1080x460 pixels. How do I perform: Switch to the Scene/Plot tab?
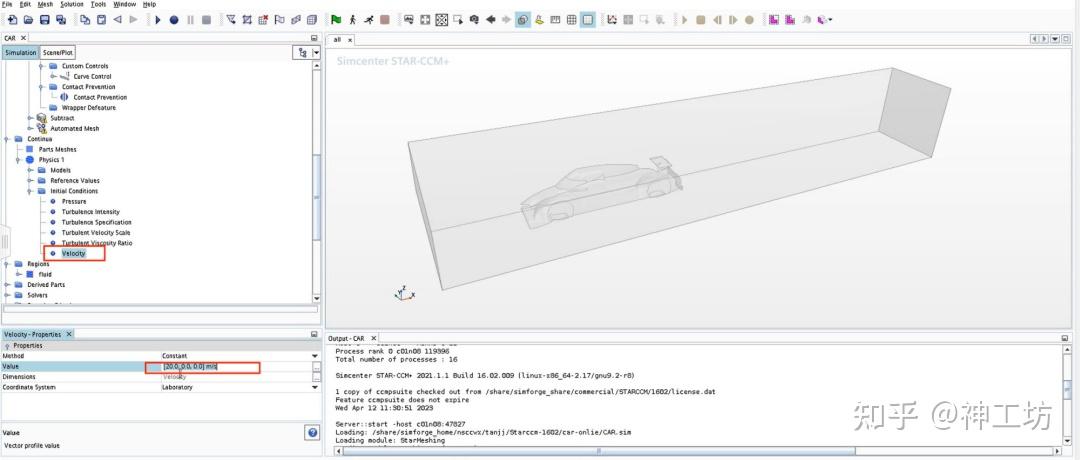57,52
